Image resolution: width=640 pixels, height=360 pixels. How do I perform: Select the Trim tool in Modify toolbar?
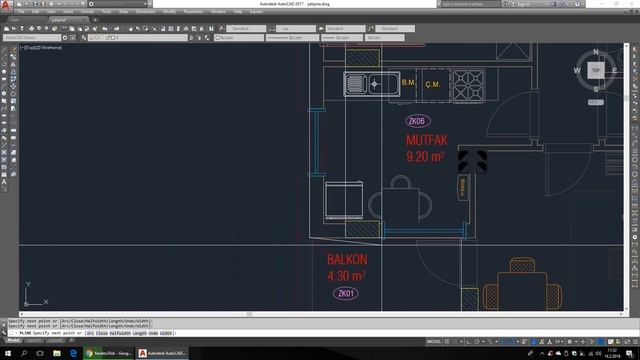click(13, 116)
